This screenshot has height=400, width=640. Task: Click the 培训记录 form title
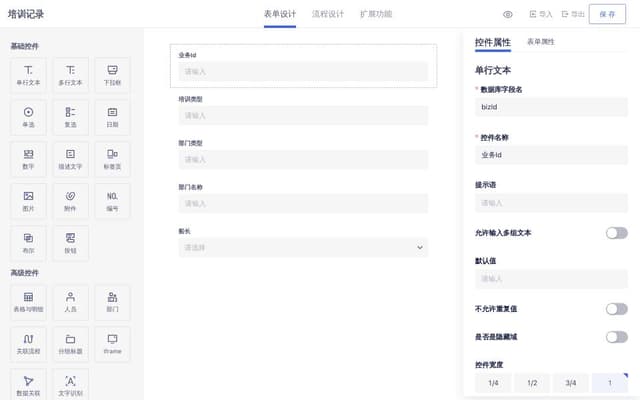click(26, 14)
